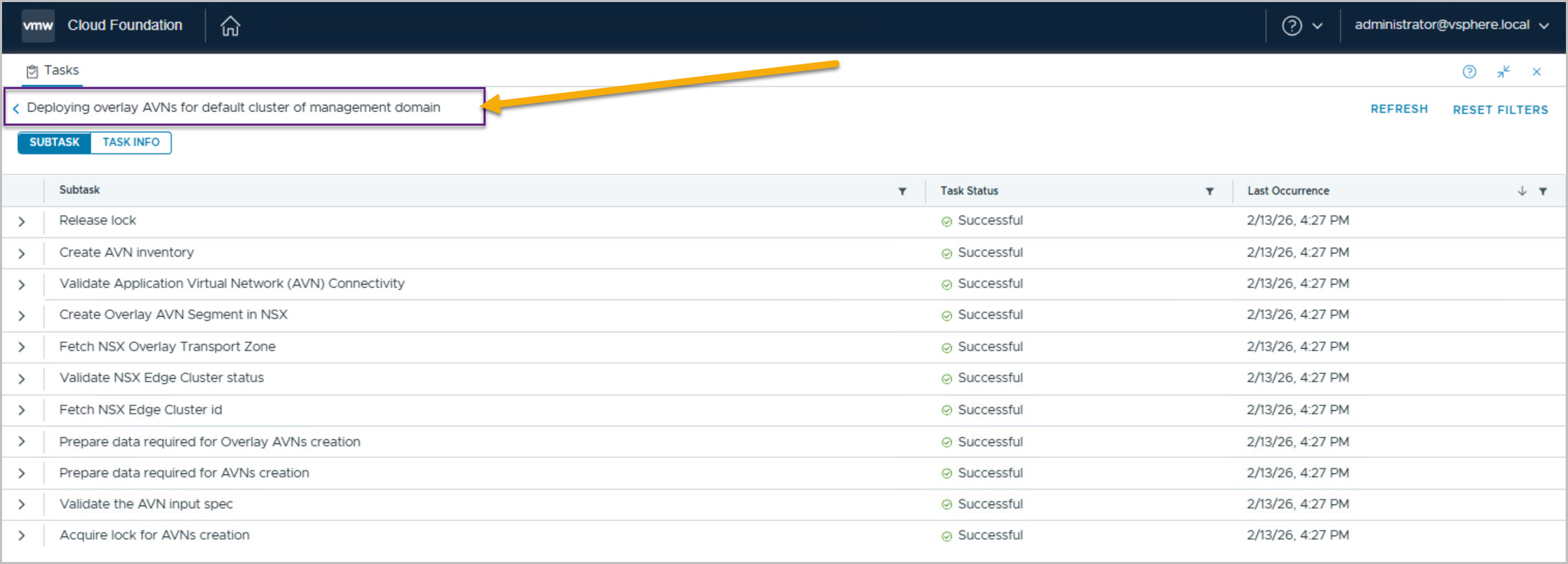Switch to the TASK INFO view

pos(131,142)
